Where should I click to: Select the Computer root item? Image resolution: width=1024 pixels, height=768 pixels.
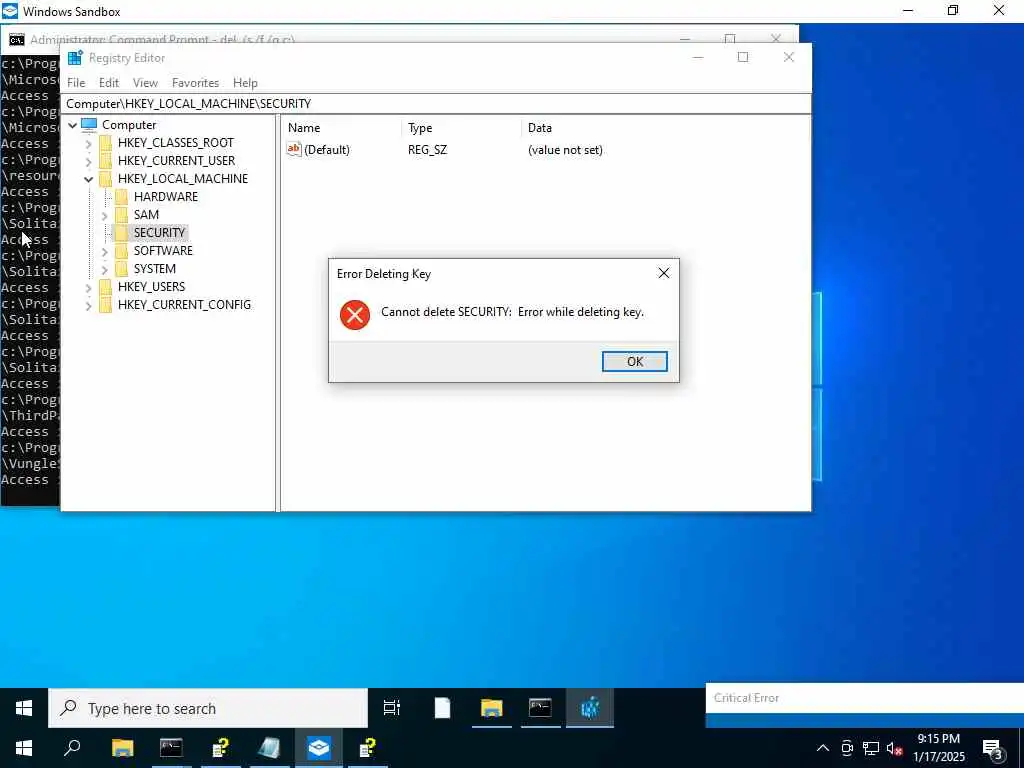[x=129, y=125]
